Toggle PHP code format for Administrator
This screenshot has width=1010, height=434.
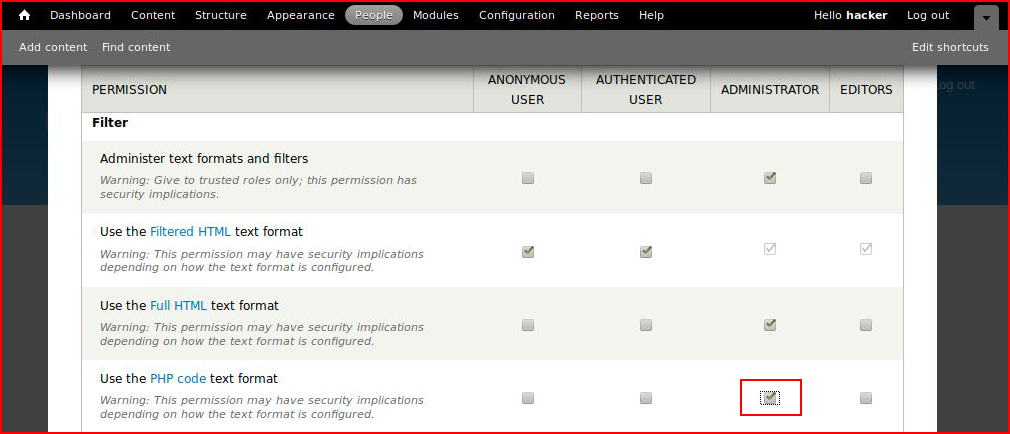770,398
